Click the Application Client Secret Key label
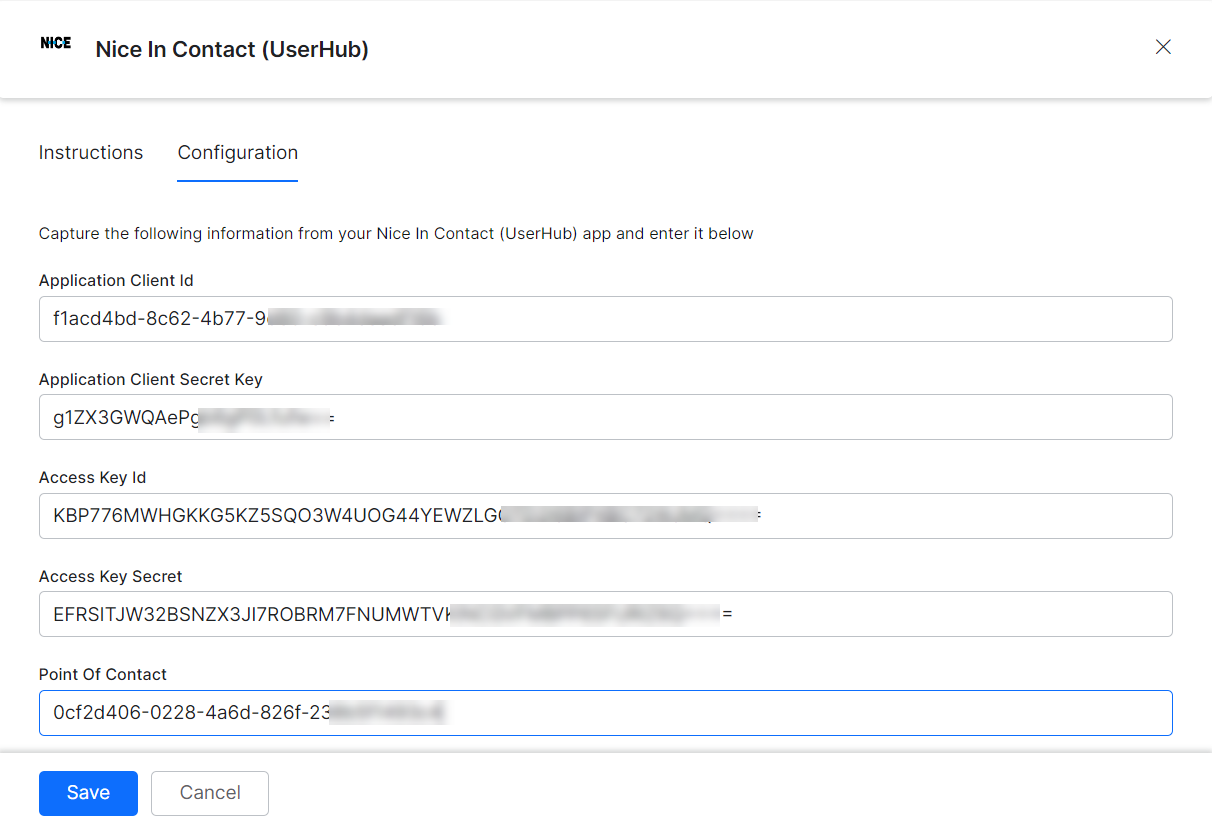Screen dimensions: 1212x824 click(x=150, y=379)
